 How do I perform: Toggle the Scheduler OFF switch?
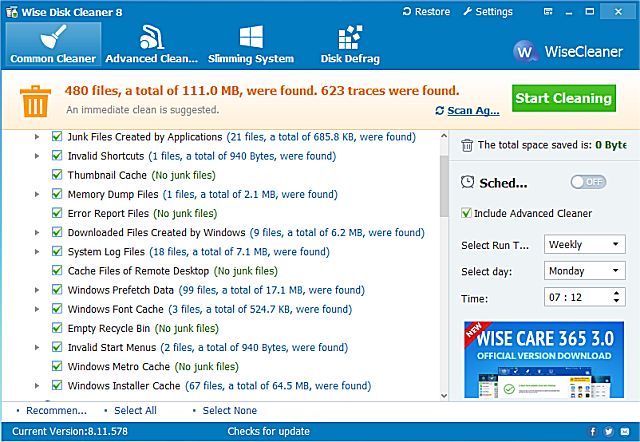click(x=588, y=182)
